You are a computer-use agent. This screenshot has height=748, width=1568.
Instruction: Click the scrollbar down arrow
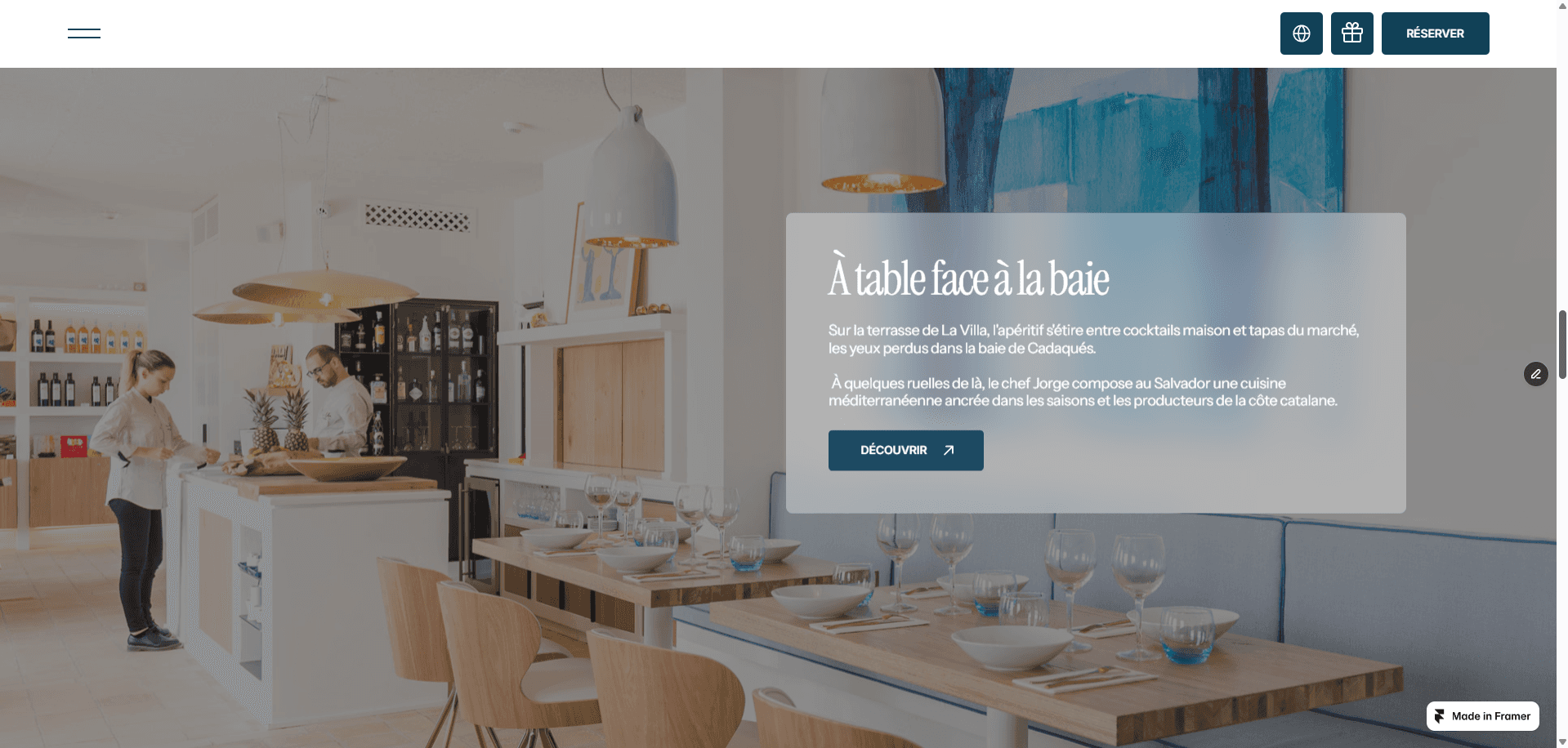pos(1562,741)
